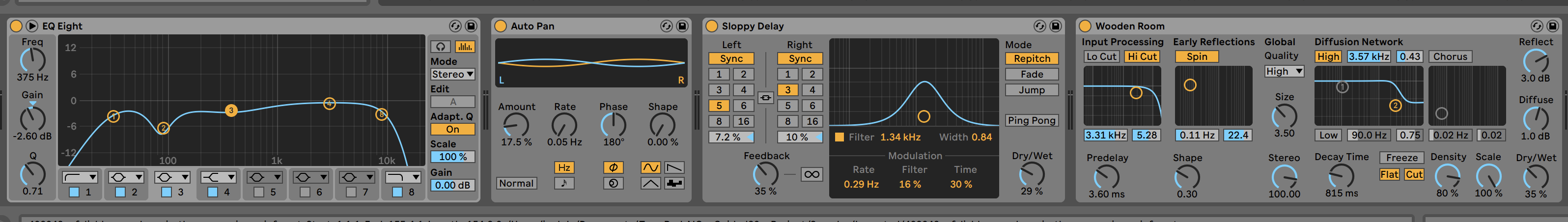Open band 1 filter type dropdown

click(80, 177)
